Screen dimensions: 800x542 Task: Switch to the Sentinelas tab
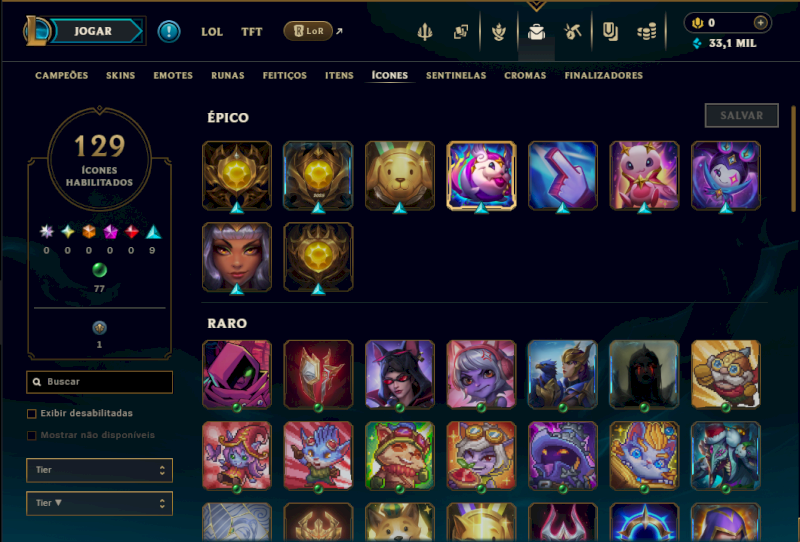click(456, 76)
